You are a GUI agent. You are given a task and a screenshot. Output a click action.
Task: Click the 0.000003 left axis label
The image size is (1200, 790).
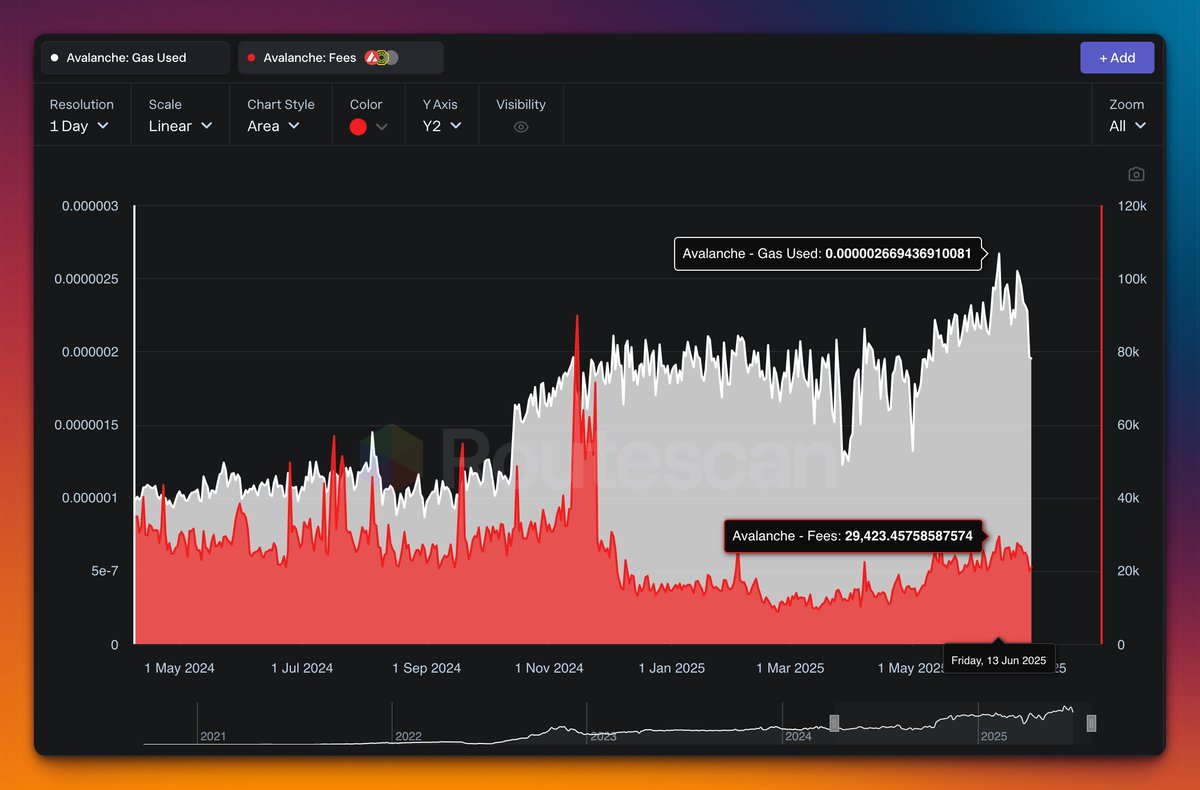point(90,206)
